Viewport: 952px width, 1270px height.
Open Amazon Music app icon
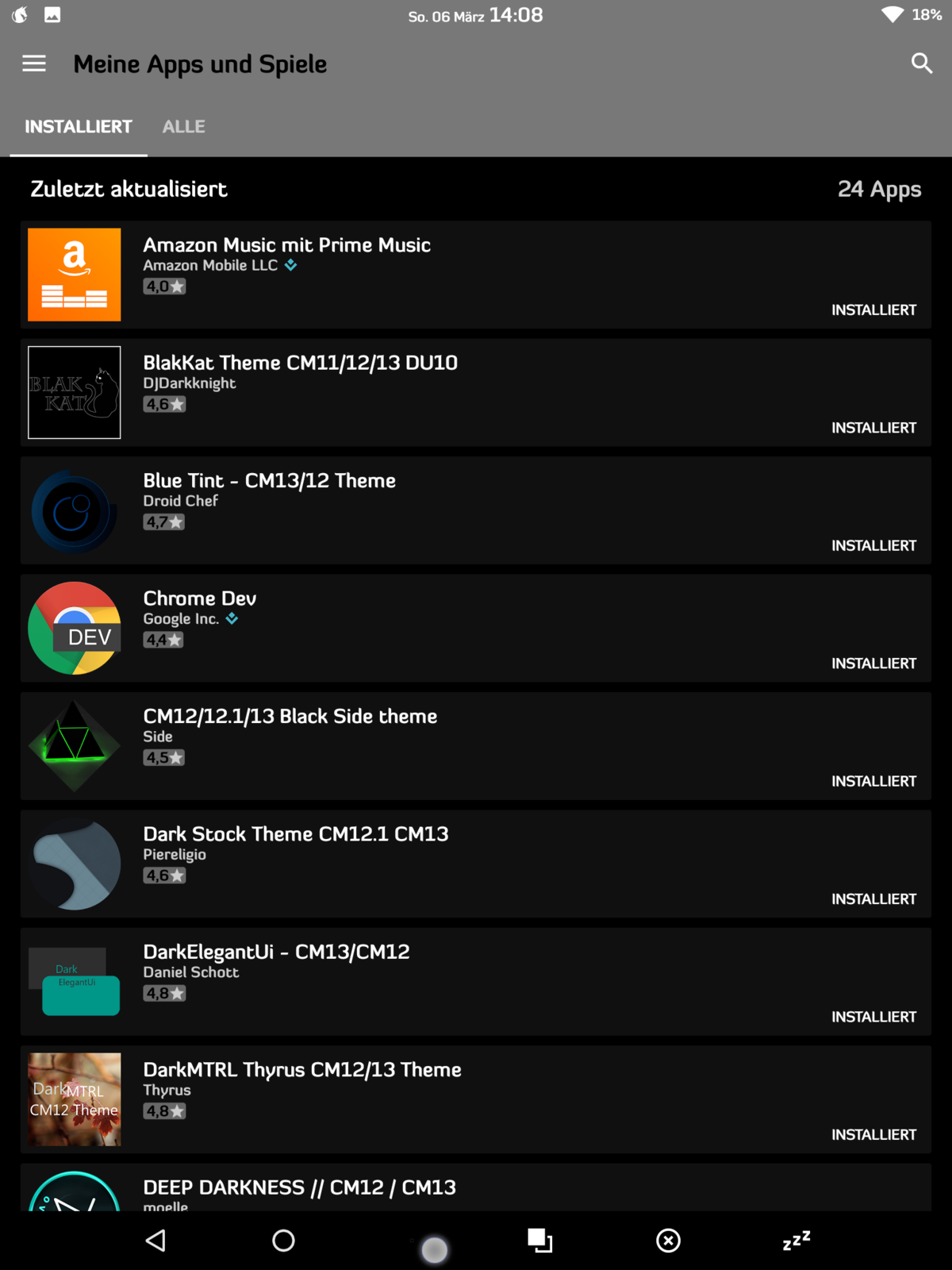(75, 275)
